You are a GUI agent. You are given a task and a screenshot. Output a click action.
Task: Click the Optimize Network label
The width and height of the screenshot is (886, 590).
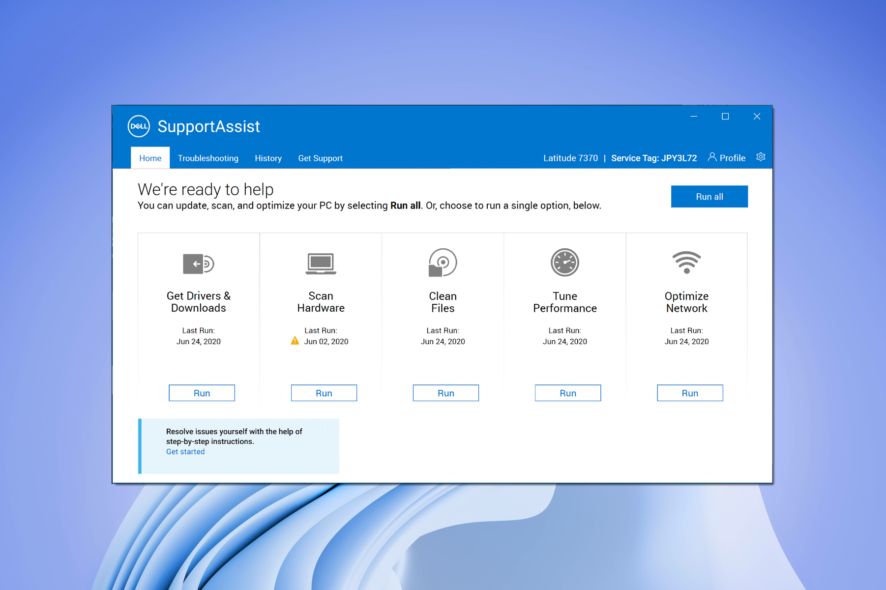687,302
